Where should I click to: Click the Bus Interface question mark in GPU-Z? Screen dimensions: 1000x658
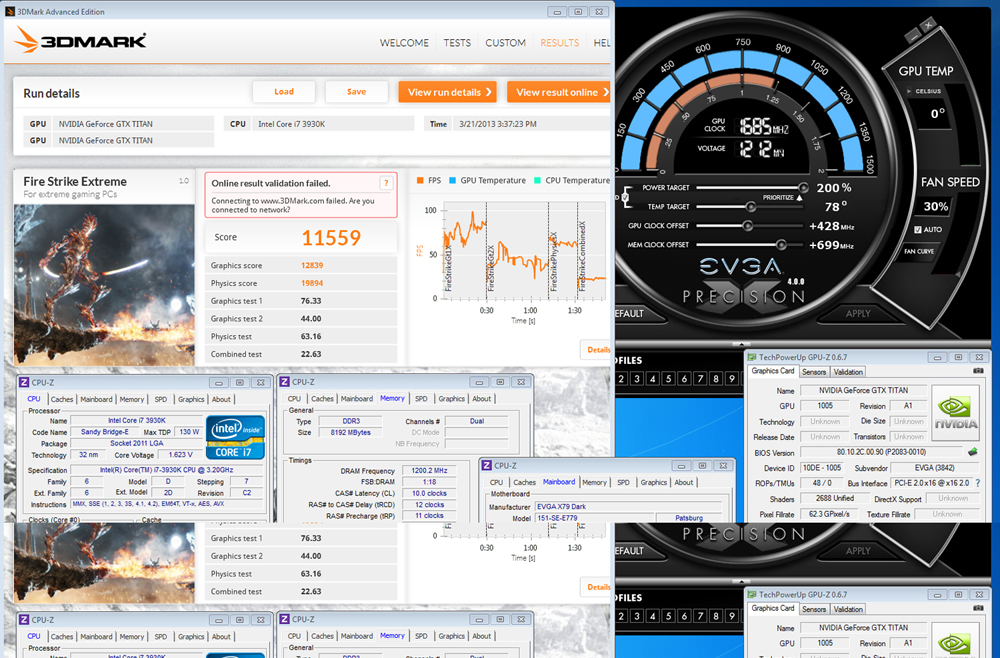click(978, 483)
